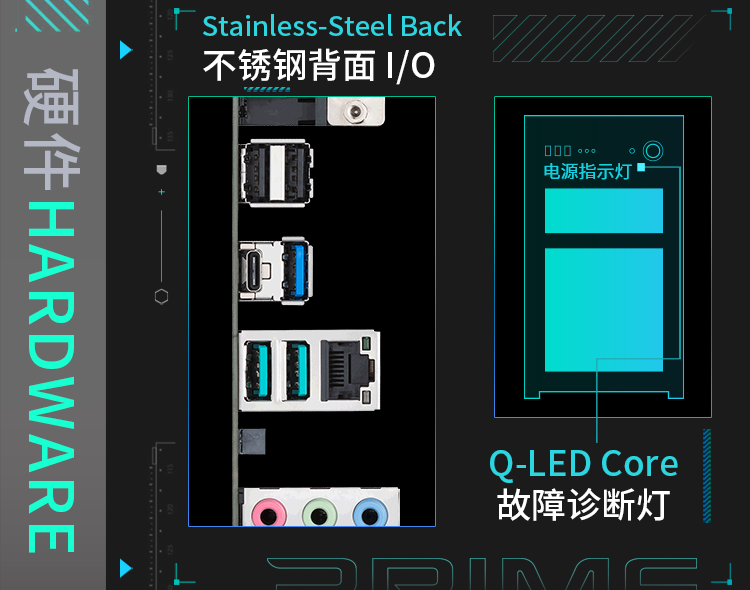Click the top cyan triangle arrow marker

pos(125,50)
